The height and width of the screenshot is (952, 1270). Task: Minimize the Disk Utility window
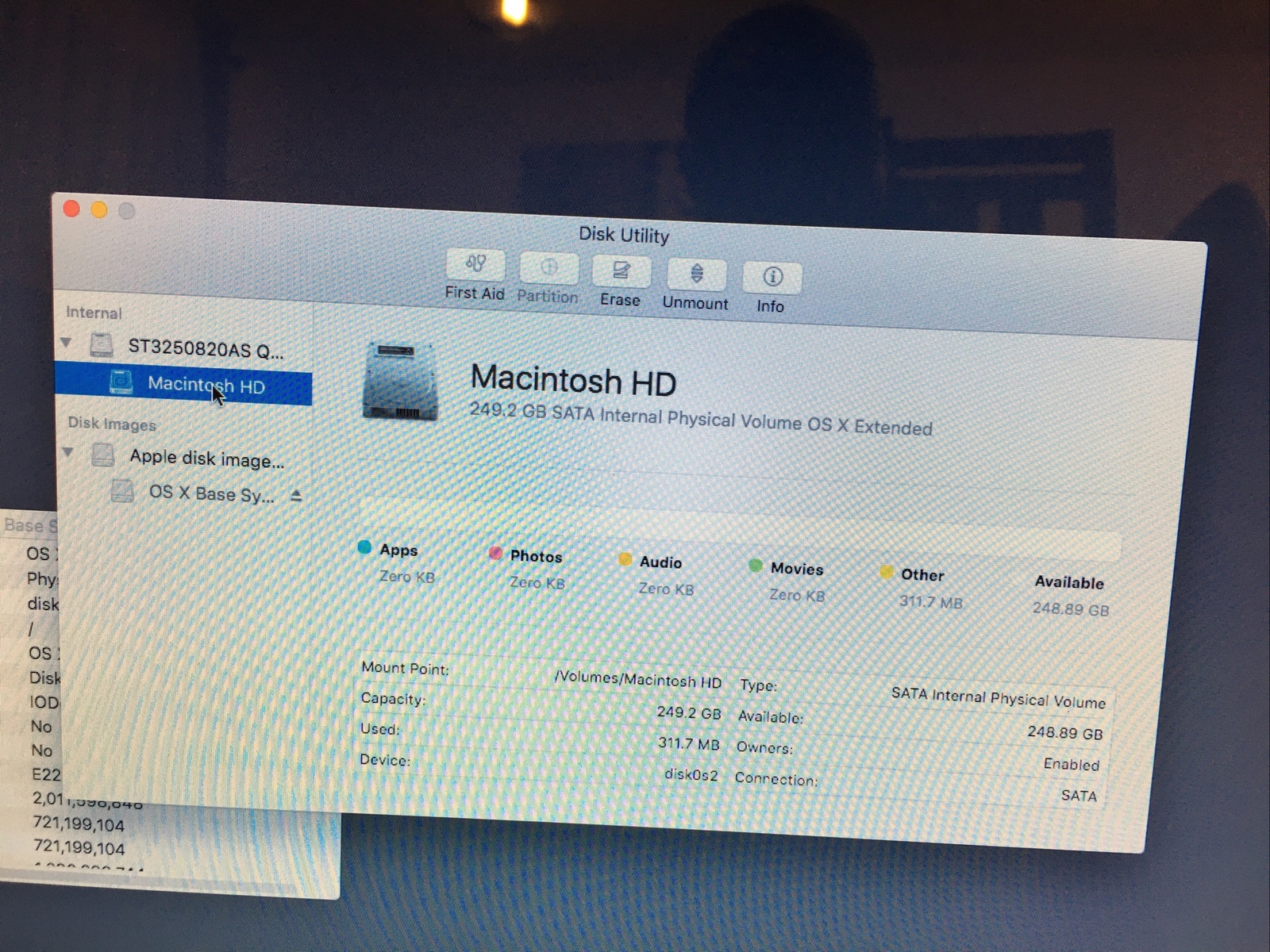(x=99, y=209)
